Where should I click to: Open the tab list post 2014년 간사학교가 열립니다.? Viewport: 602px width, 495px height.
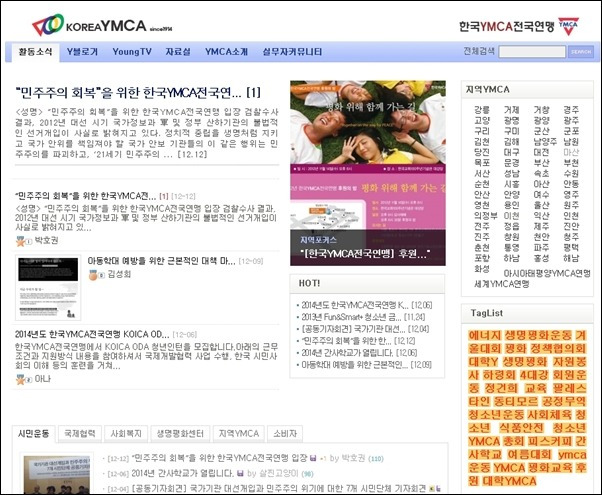coord(182,473)
